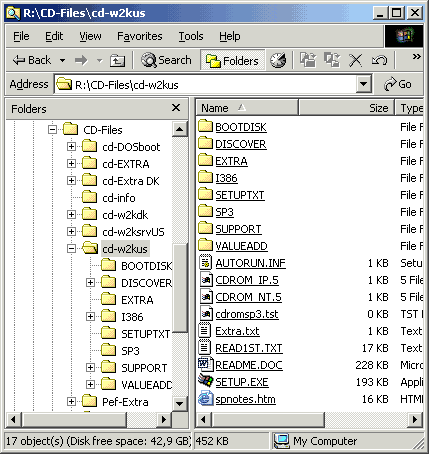Click the README.DOC Word icon
The width and height of the screenshot is (429, 454).
(205, 364)
